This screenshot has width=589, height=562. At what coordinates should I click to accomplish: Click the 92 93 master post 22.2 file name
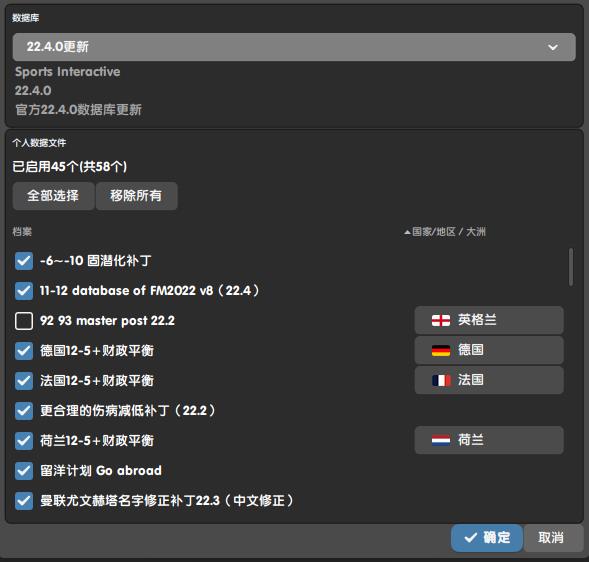click(x=107, y=321)
